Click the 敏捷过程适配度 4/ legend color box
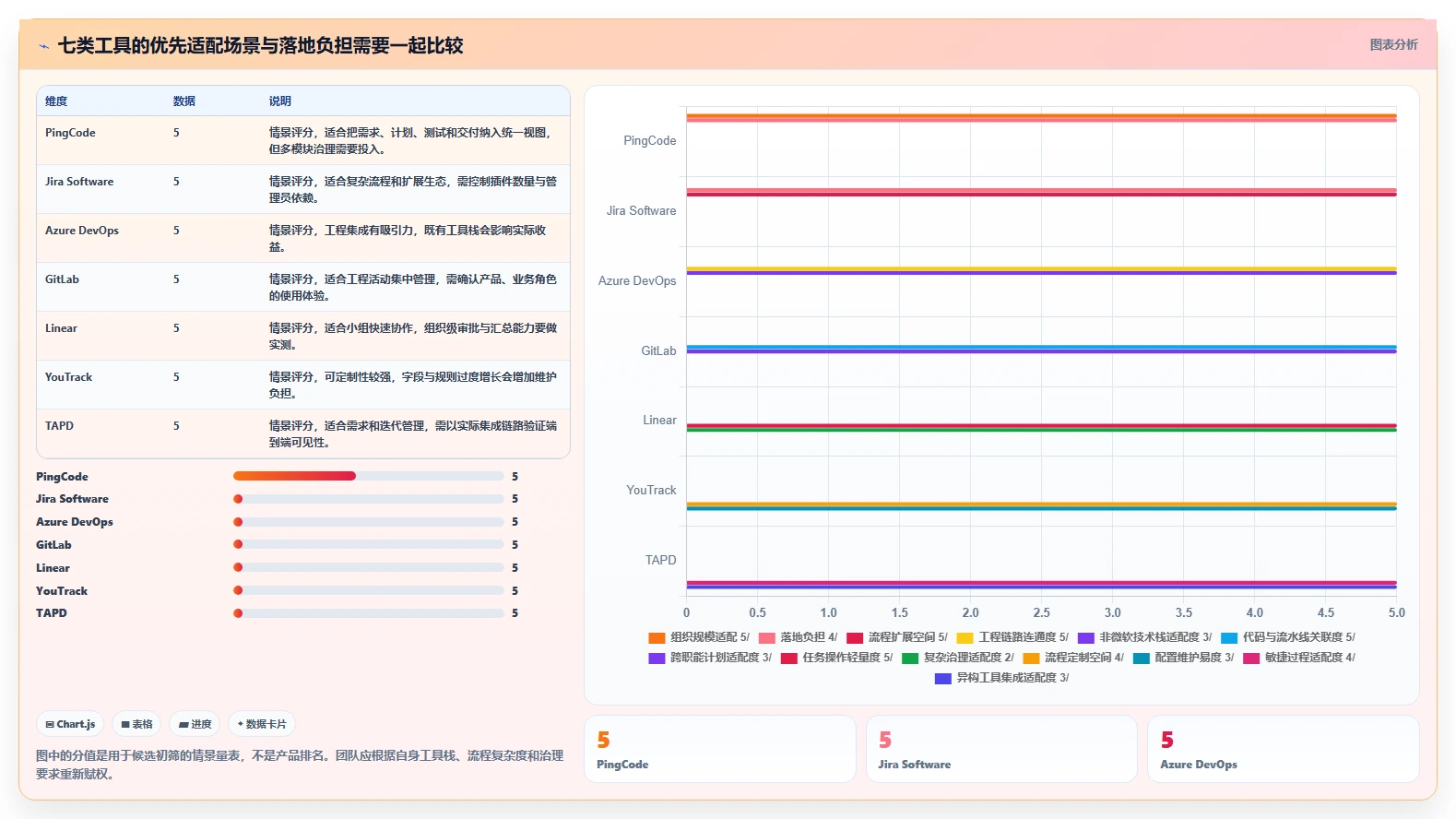The width and height of the screenshot is (1456, 819). pos(1251,659)
